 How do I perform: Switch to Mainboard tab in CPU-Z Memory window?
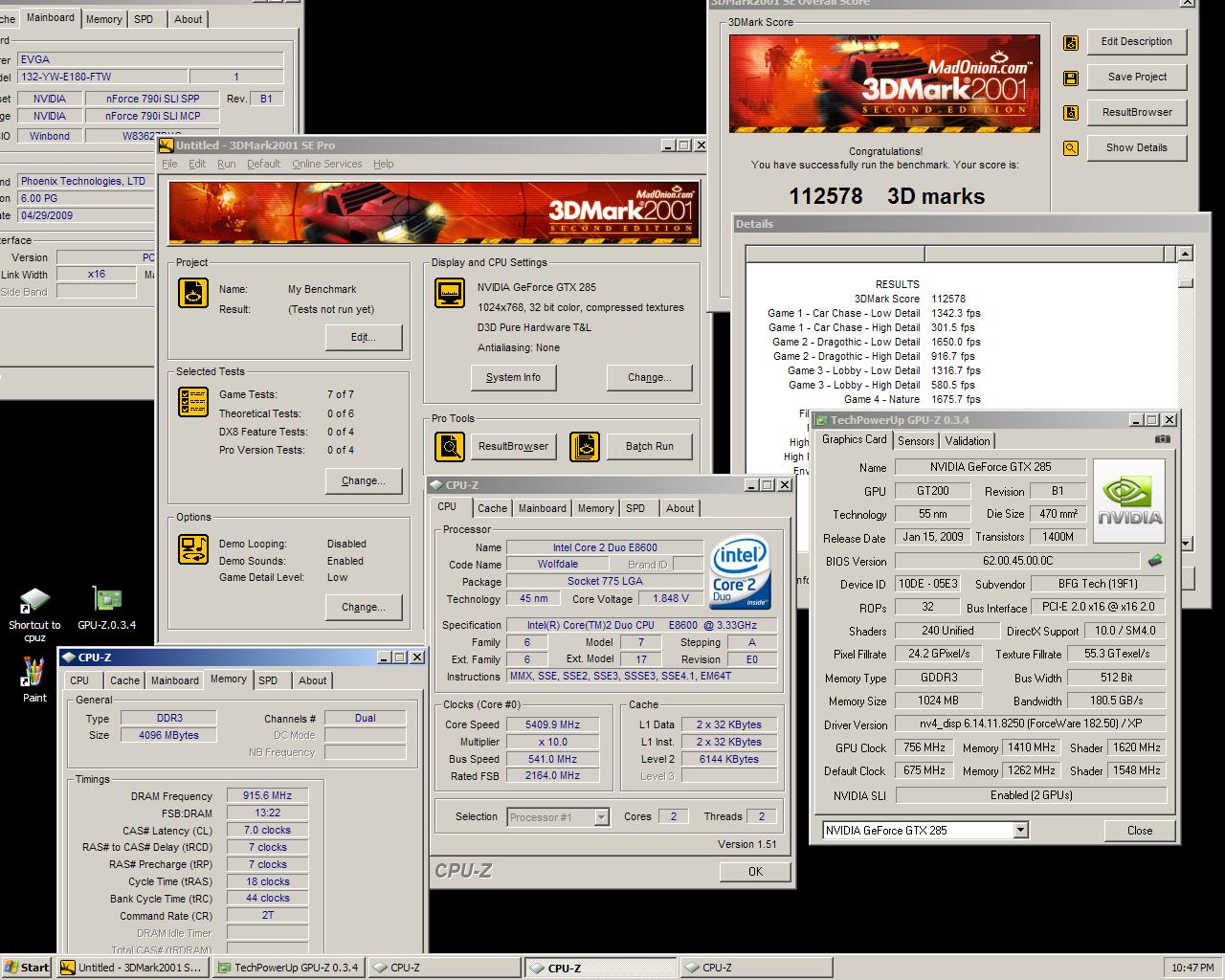[x=175, y=680]
